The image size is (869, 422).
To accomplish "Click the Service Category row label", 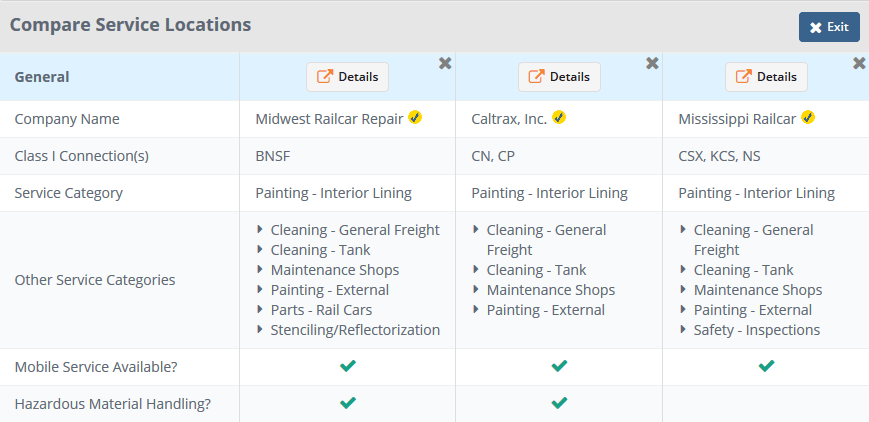I will click(x=69, y=193).
